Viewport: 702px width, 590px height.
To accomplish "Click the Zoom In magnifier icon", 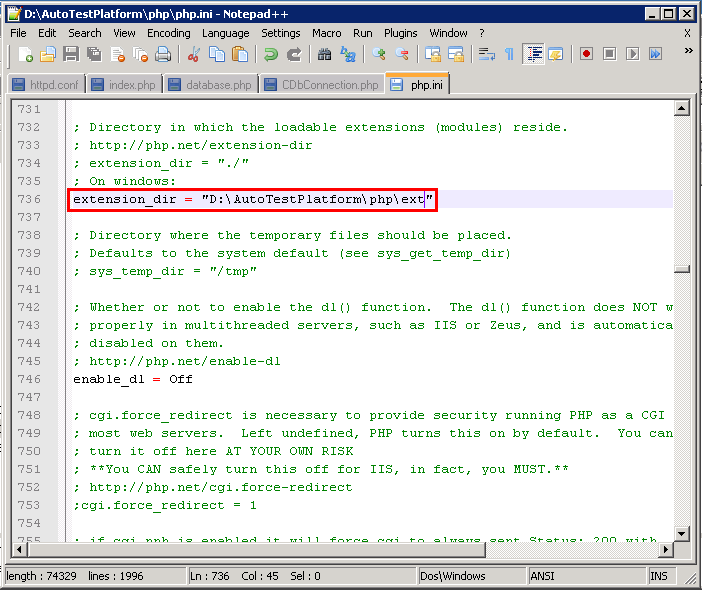I will [x=379, y=54].
